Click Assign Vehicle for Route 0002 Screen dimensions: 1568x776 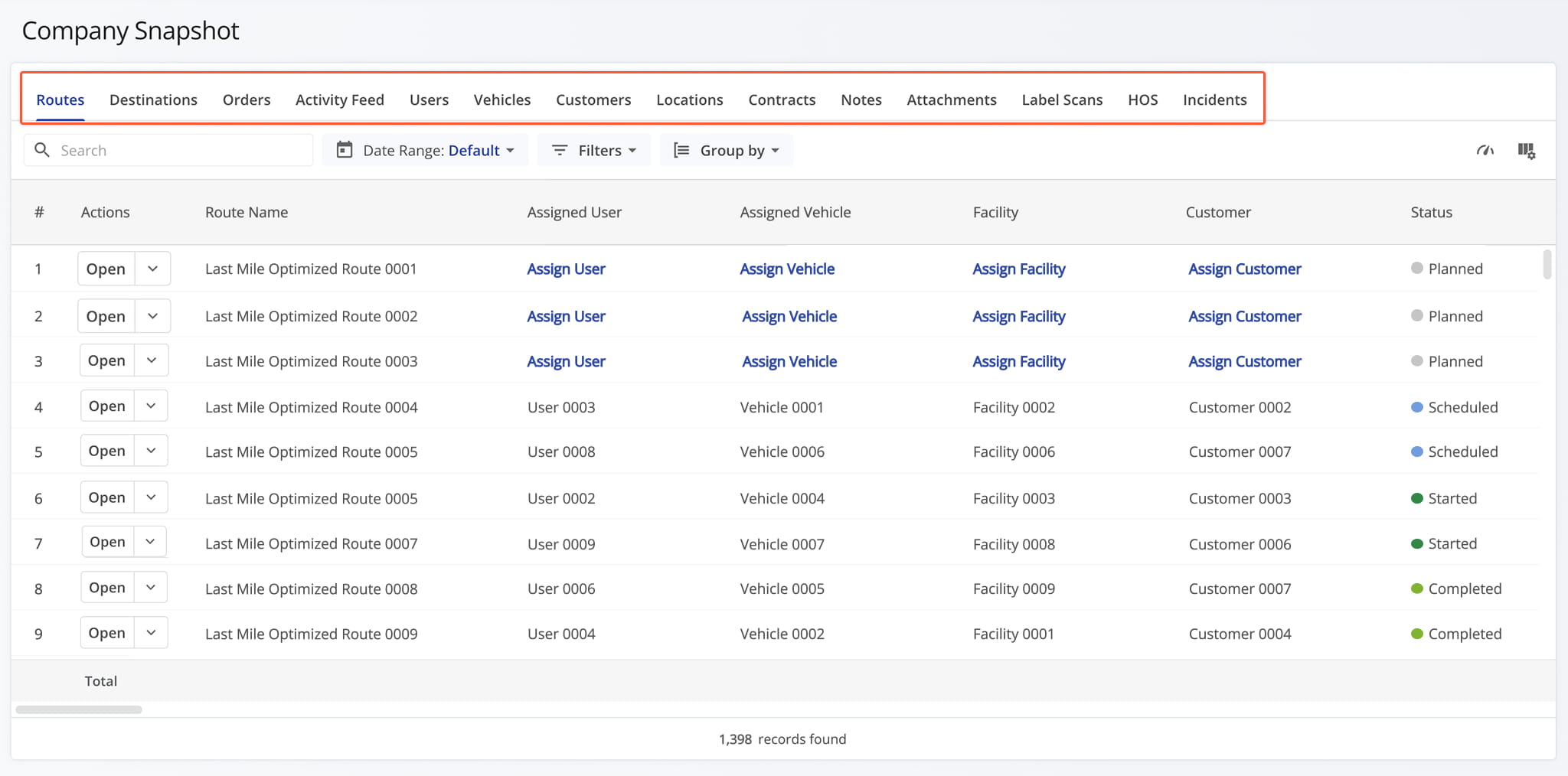pyautogui.click(x=789, y=316)
